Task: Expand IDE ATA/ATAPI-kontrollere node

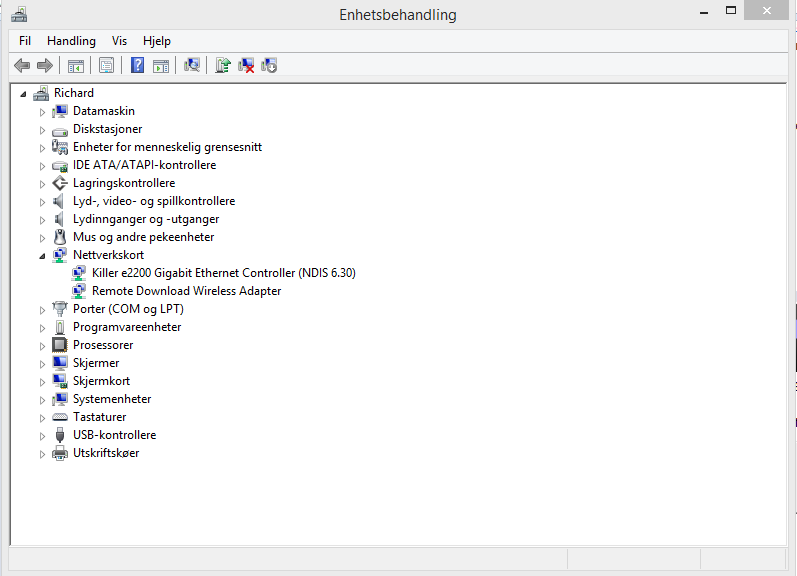Action: (x=42, y=166)
